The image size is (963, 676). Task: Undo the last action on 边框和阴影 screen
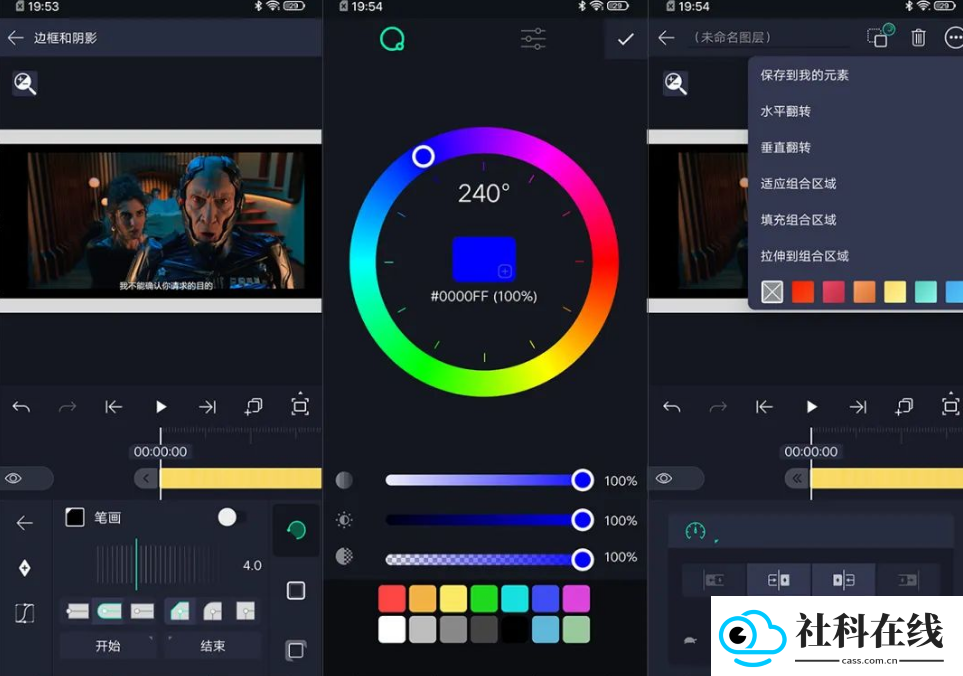click(x=21, y=406)
